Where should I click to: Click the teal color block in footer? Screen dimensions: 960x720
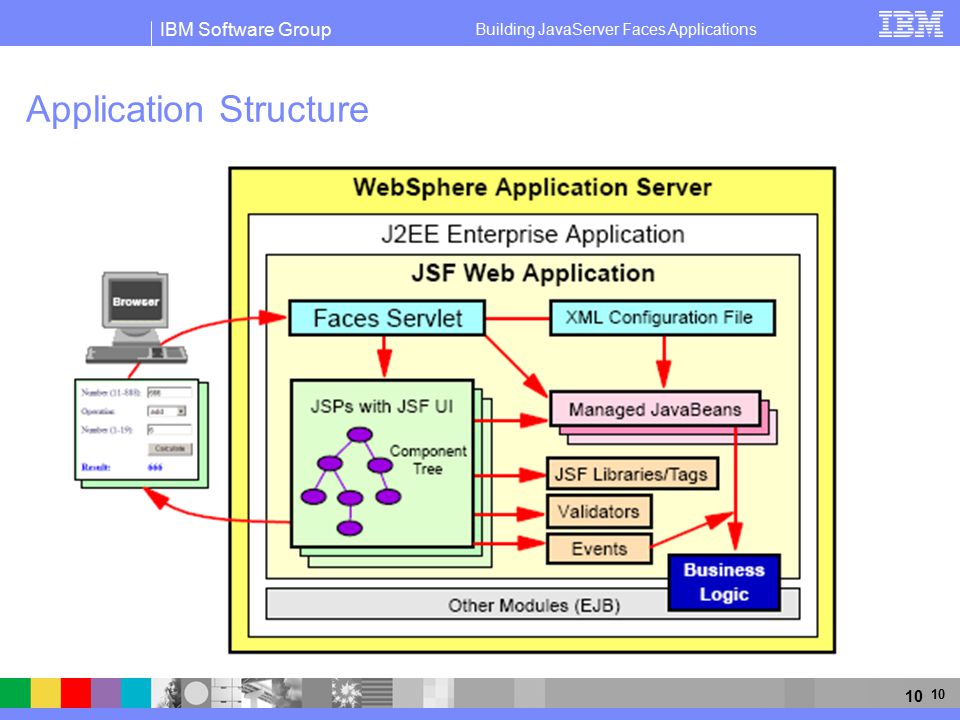[x=136, y=693]
